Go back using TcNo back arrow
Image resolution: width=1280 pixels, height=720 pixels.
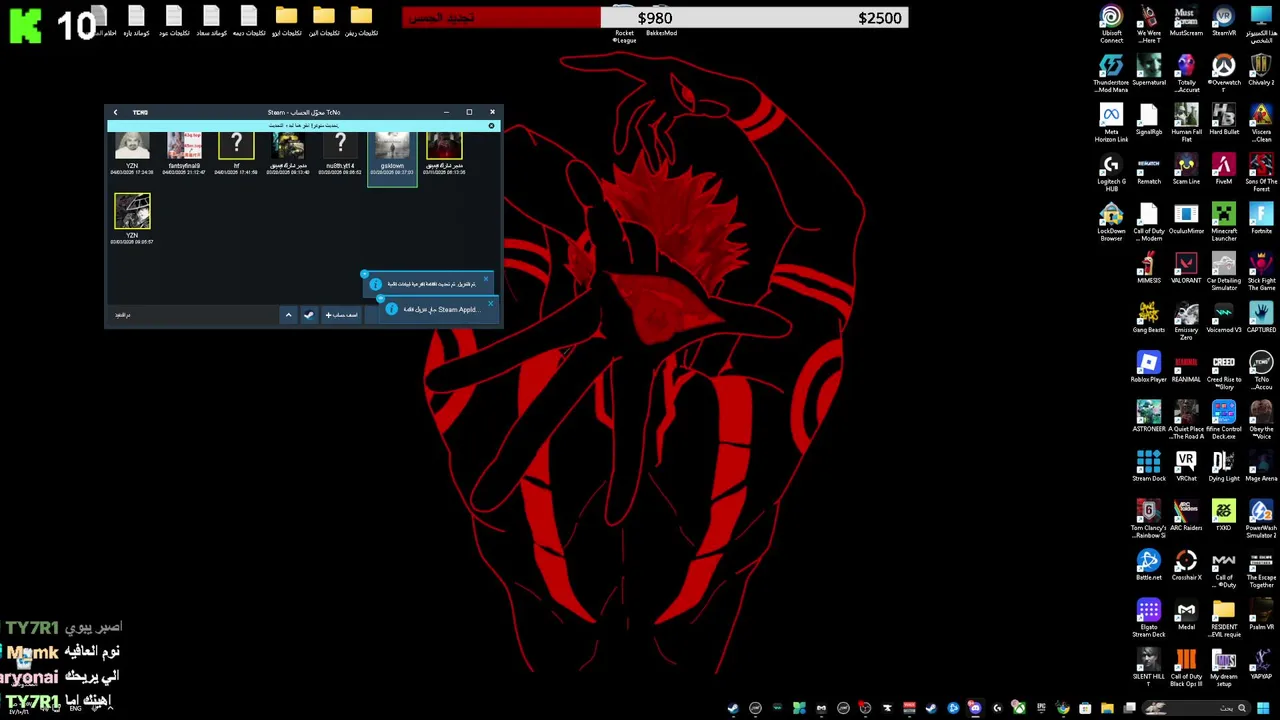(115, 112)
